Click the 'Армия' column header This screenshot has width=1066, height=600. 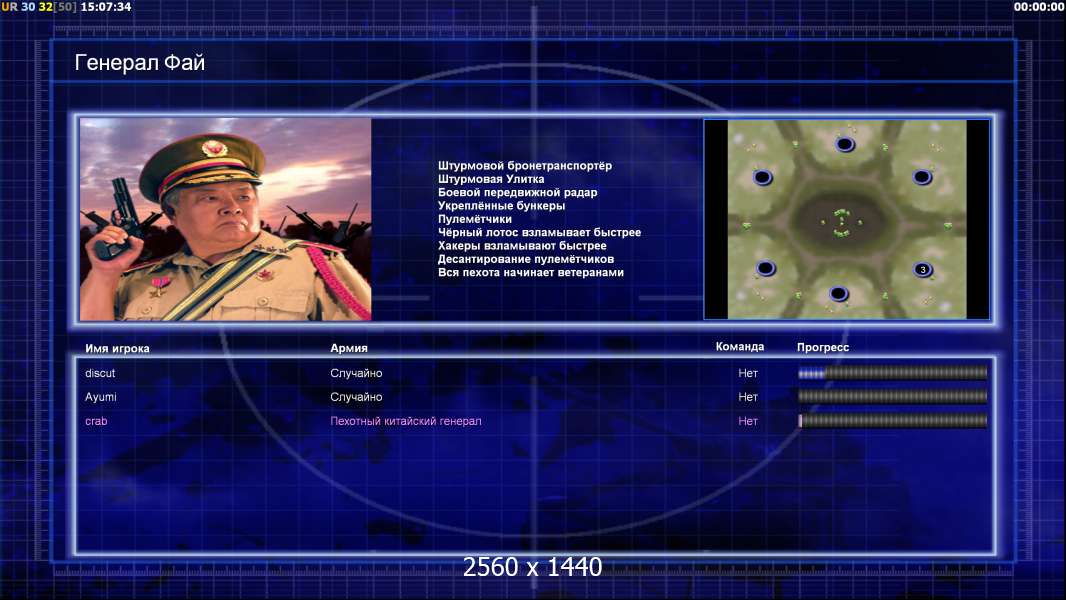coord(349,348)
